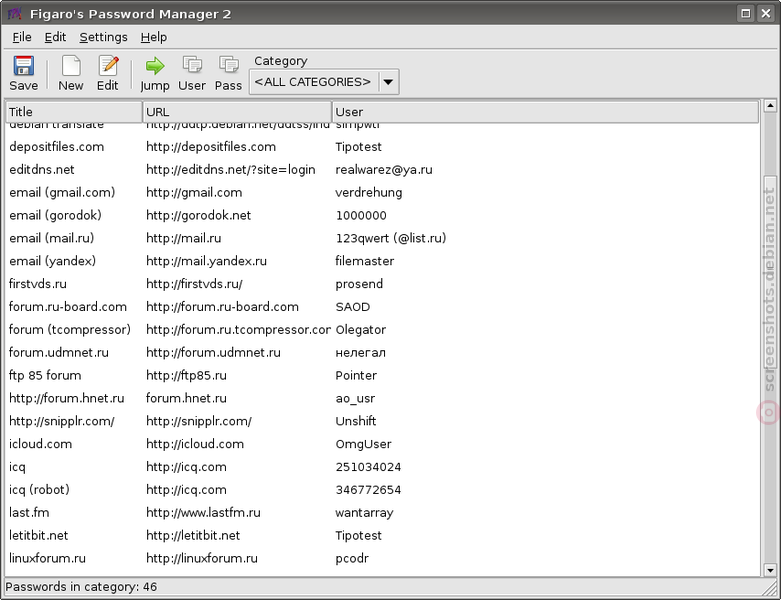
Task: Select the email (gorodok) row
Action: (383, 216)
